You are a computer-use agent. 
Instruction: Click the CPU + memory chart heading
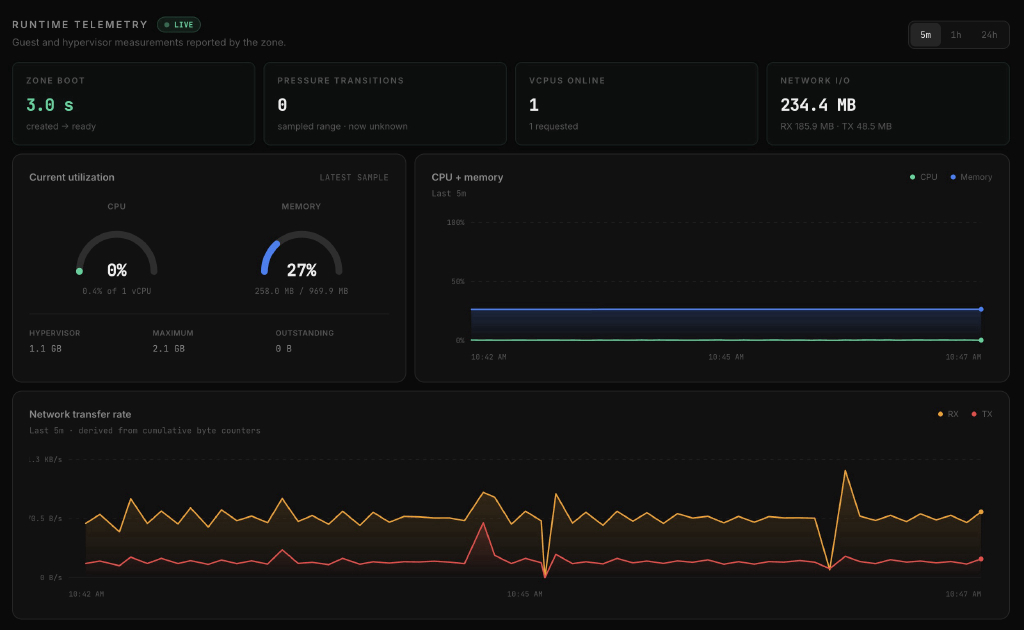[x=467, y=177]
